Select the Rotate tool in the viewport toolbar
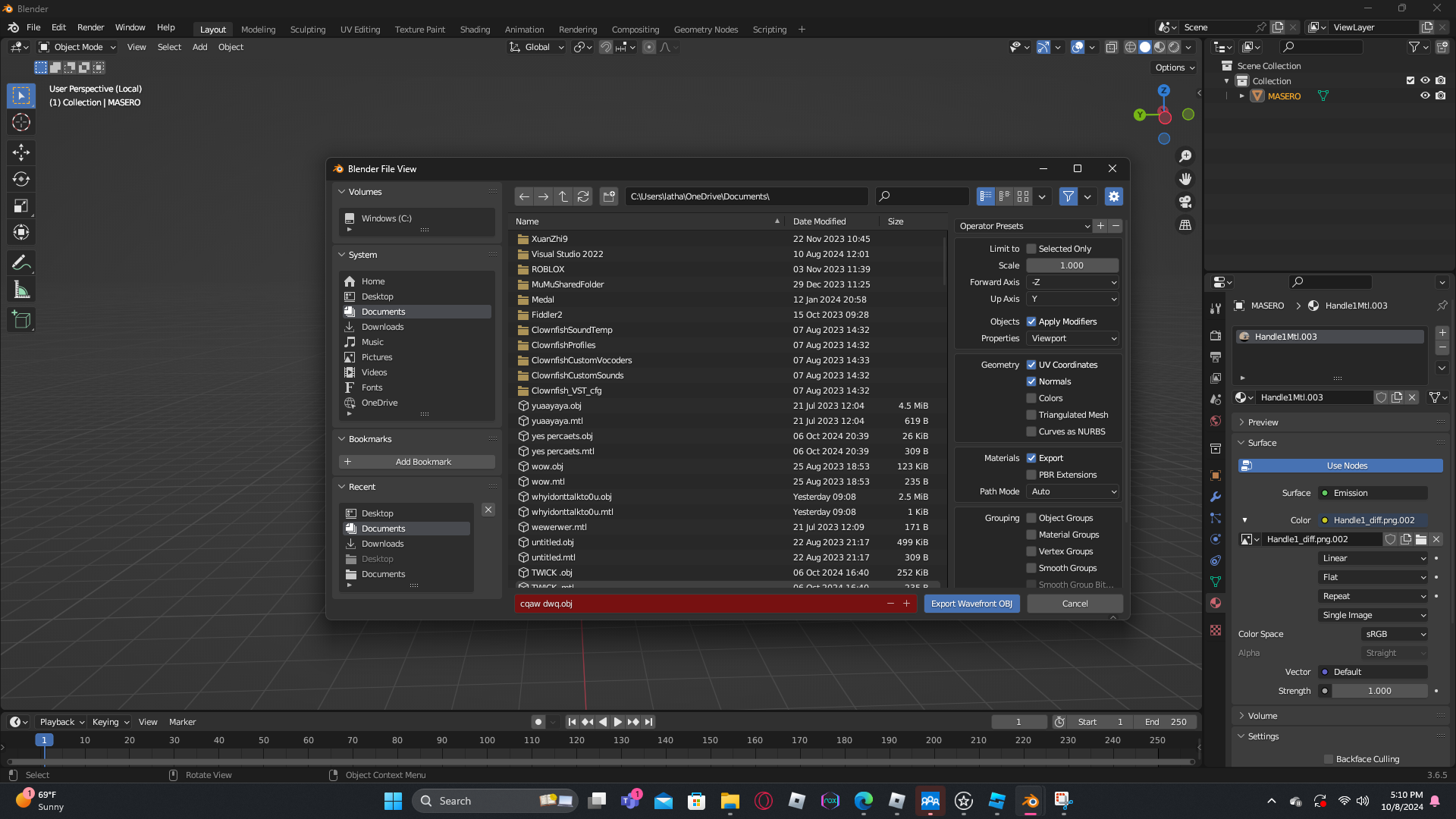 (x=21, y=179)
